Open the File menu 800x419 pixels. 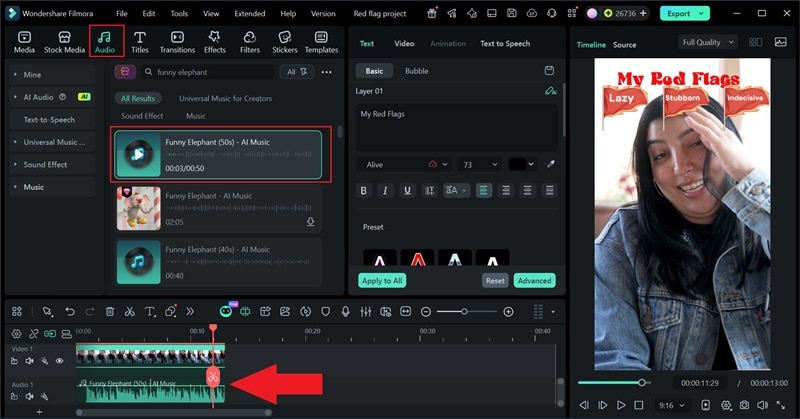click(121, 14)
